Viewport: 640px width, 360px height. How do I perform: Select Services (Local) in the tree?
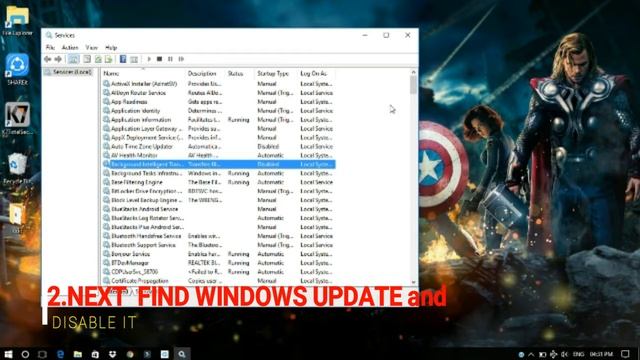69,72
